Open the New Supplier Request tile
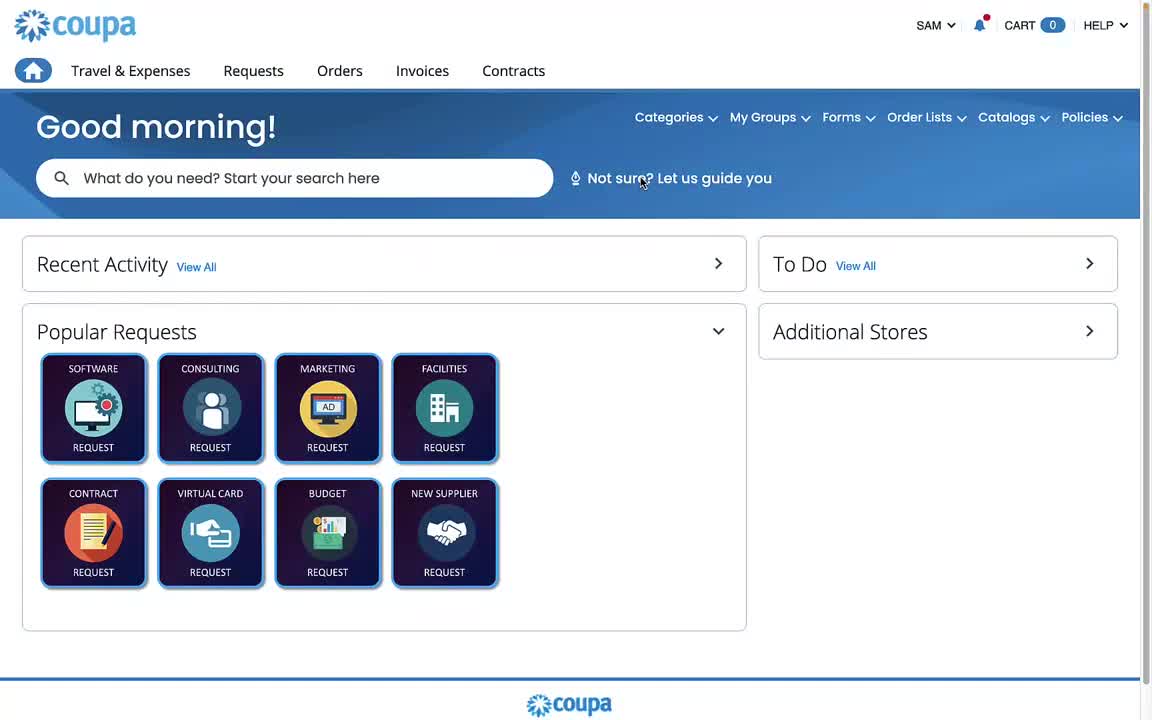The height and width of the screenshot is (720, 1152). tap(444, 533)
